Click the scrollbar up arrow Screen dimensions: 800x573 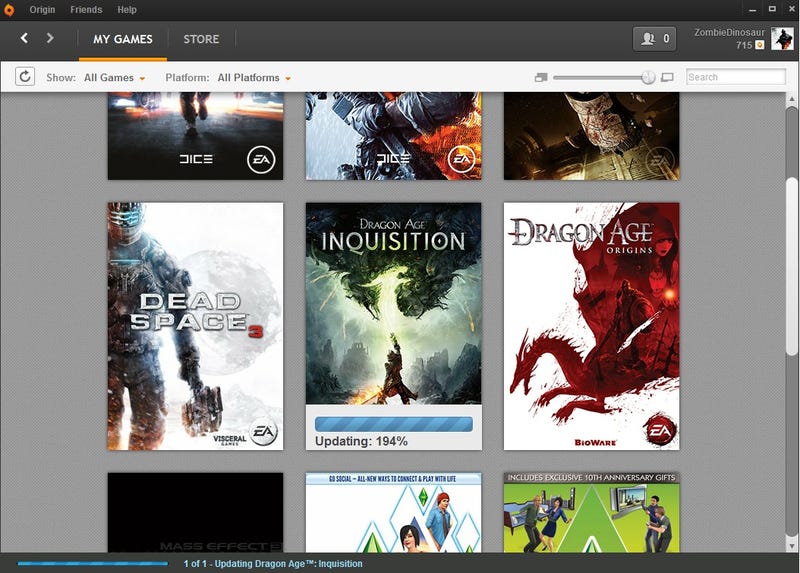point(791,98)
